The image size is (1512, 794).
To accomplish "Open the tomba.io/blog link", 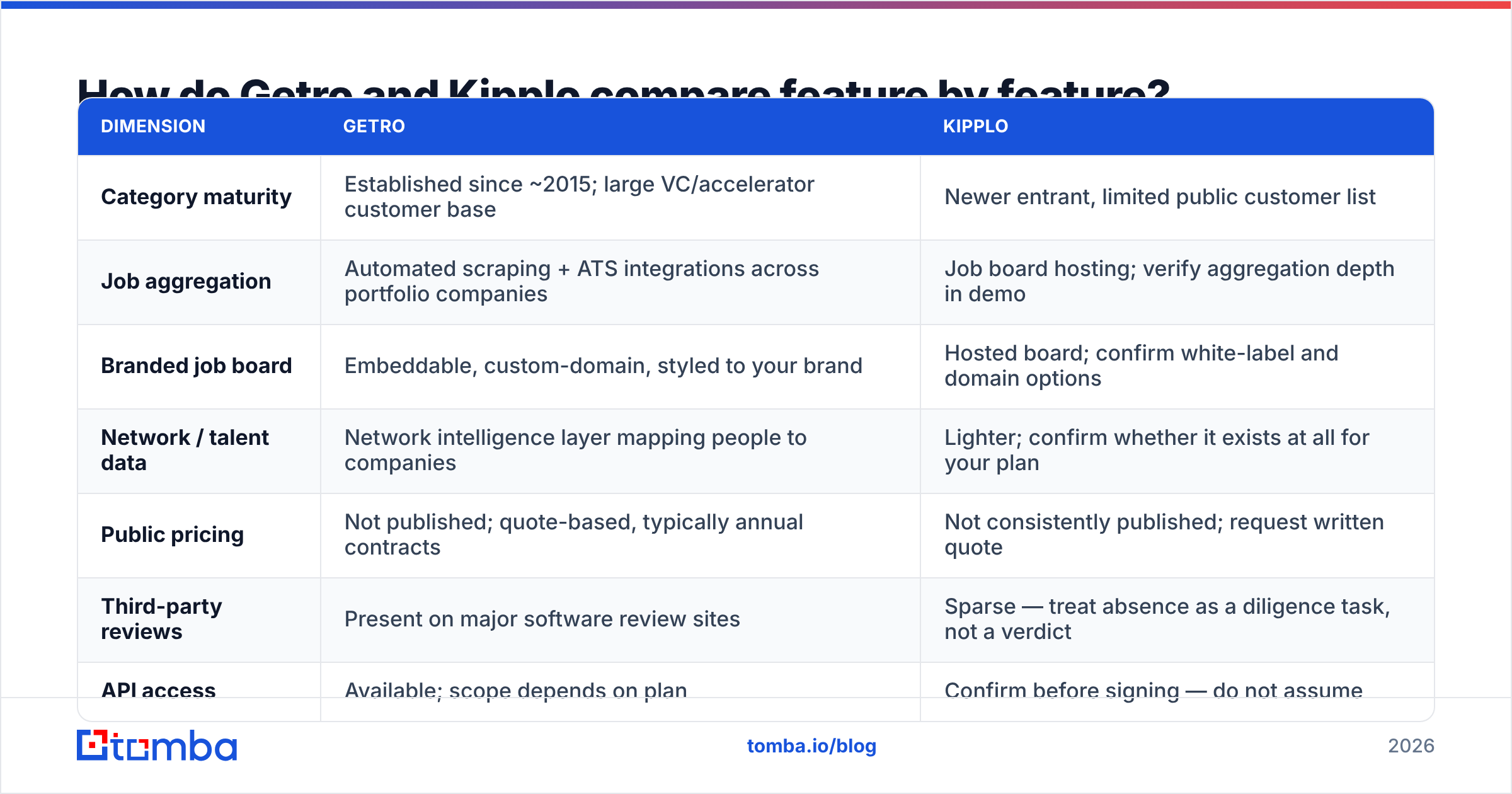I will pos(811,746).
